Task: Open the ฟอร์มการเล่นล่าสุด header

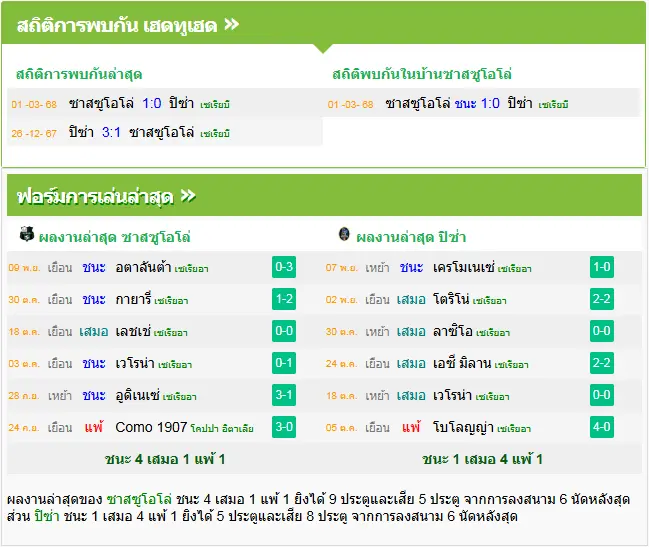Action: tap(324, 195)
